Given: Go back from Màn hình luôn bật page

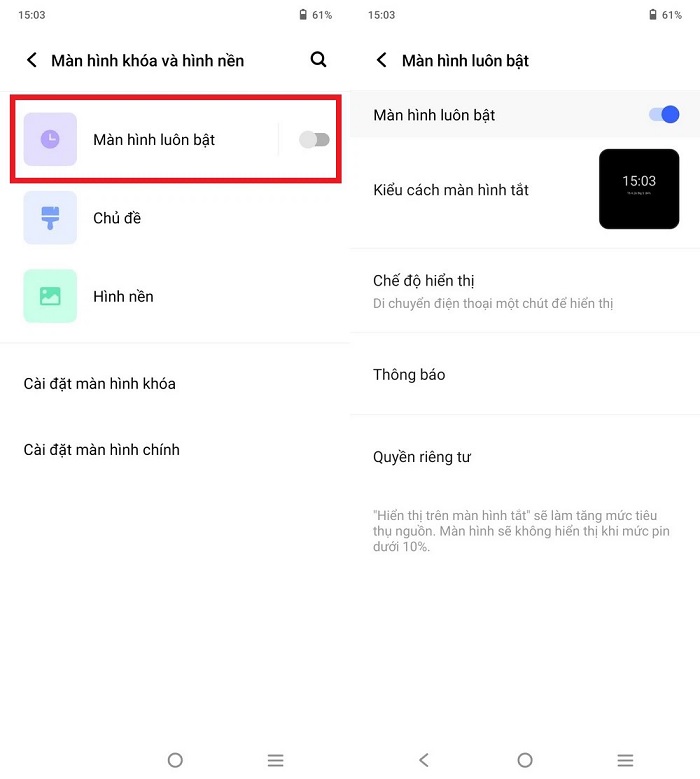Looking at the screenshot, I should (382, 60).
